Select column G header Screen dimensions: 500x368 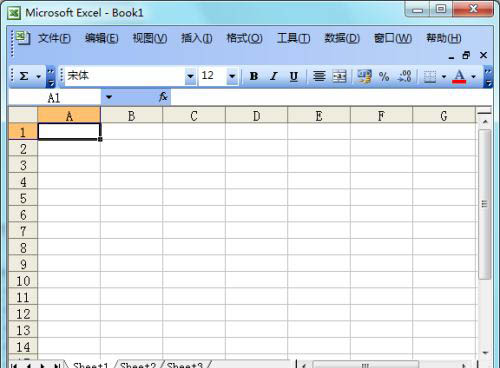coord(444,116)
